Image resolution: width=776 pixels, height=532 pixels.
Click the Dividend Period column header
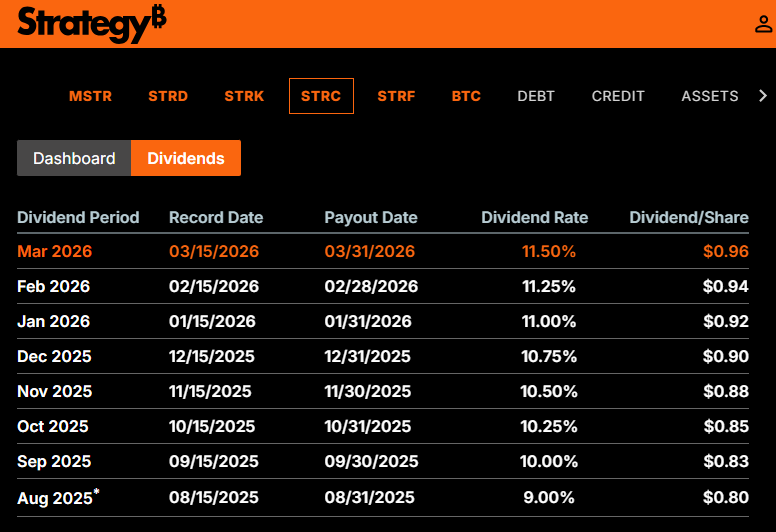pos(78,217)
